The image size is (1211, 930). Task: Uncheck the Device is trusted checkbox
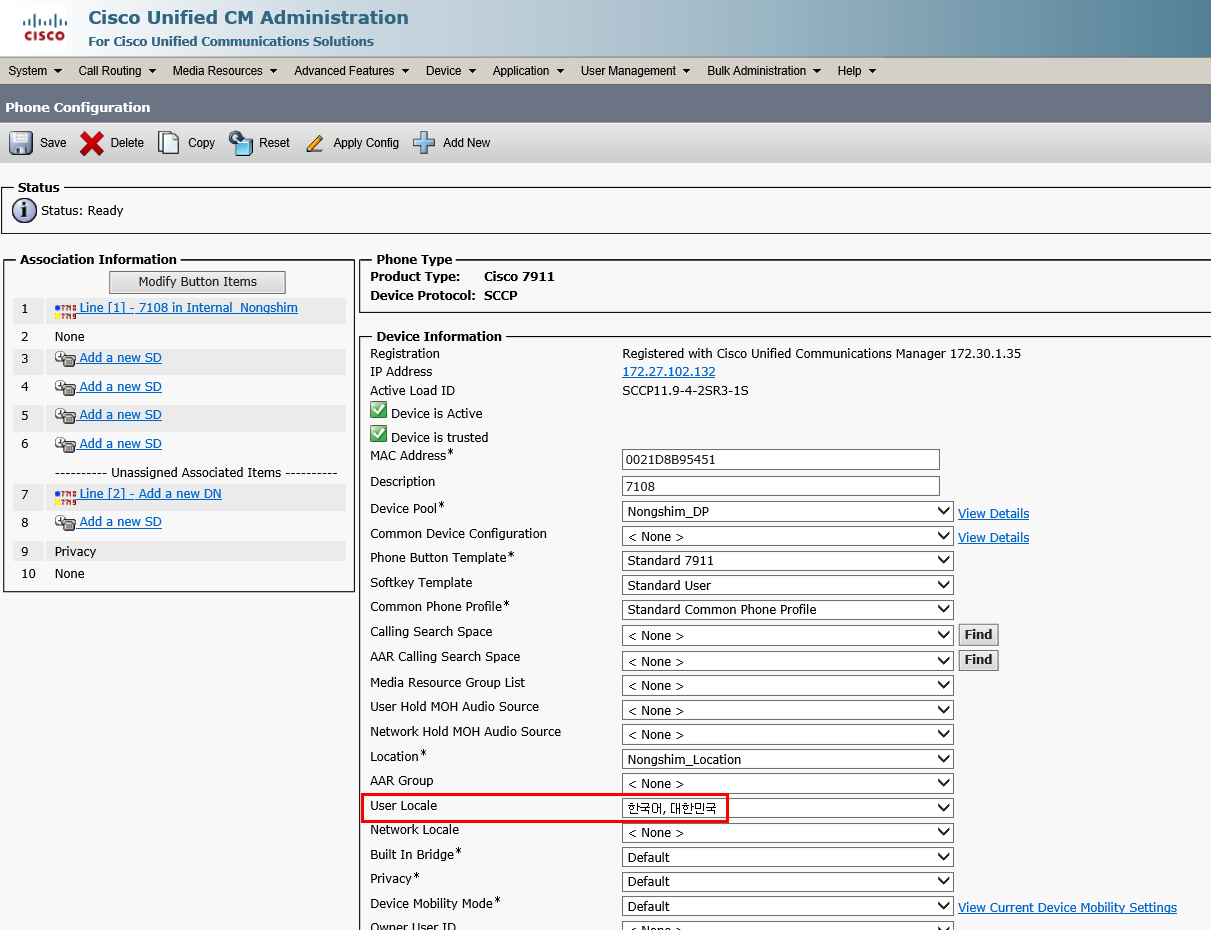pos(378,433)
